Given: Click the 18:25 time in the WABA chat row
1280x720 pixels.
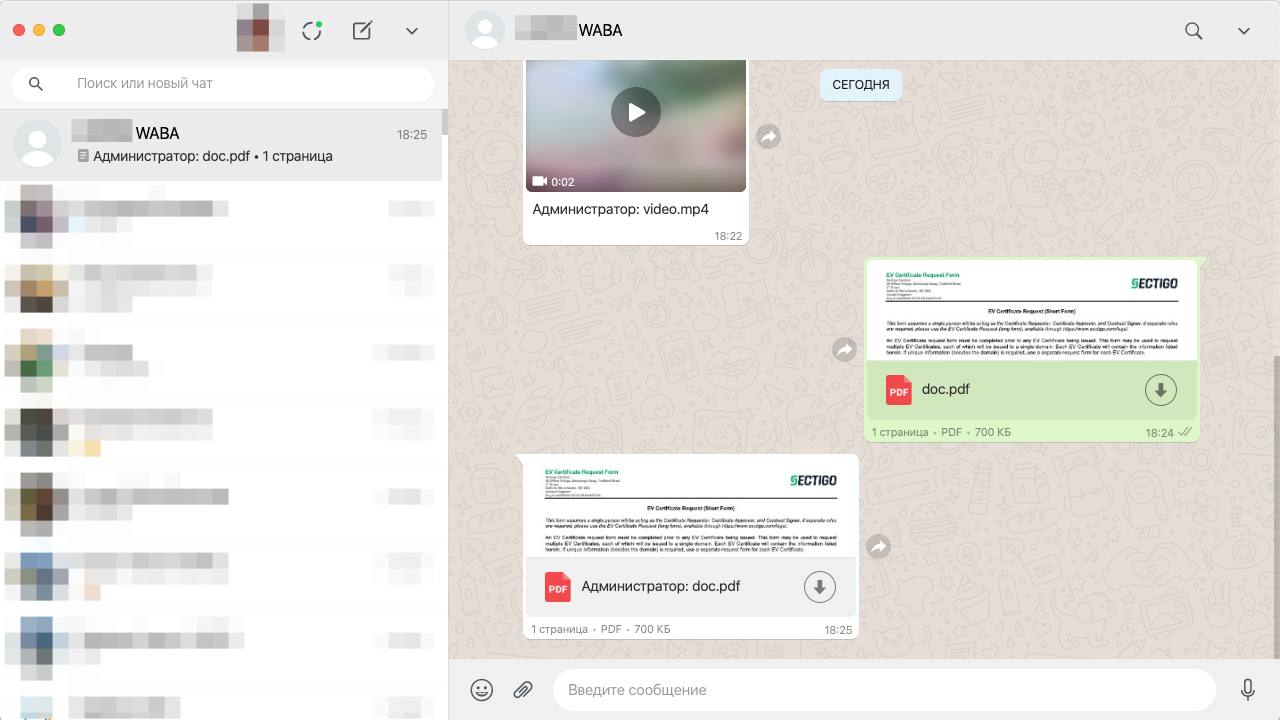Looking at the screenshot, I should pyautogui.click(x=412, y=135).
